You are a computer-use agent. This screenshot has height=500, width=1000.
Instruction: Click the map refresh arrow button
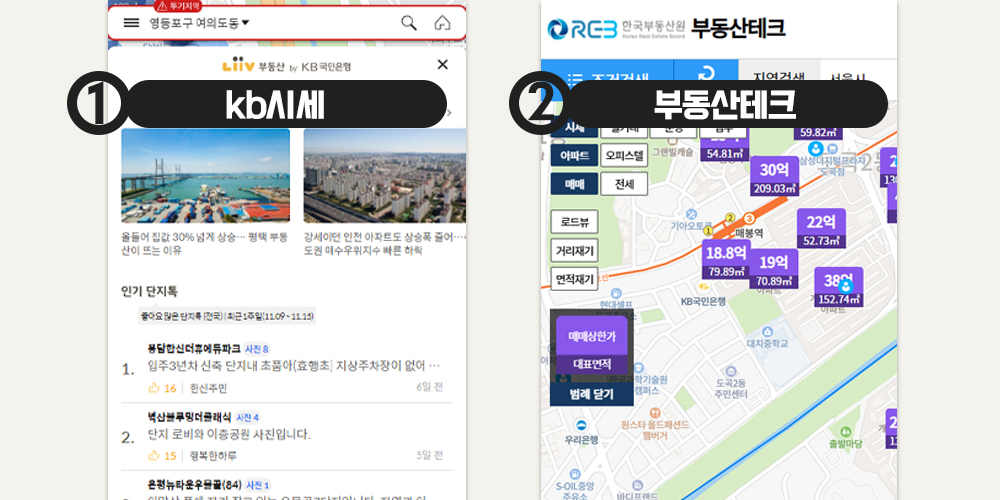[706, 74]
